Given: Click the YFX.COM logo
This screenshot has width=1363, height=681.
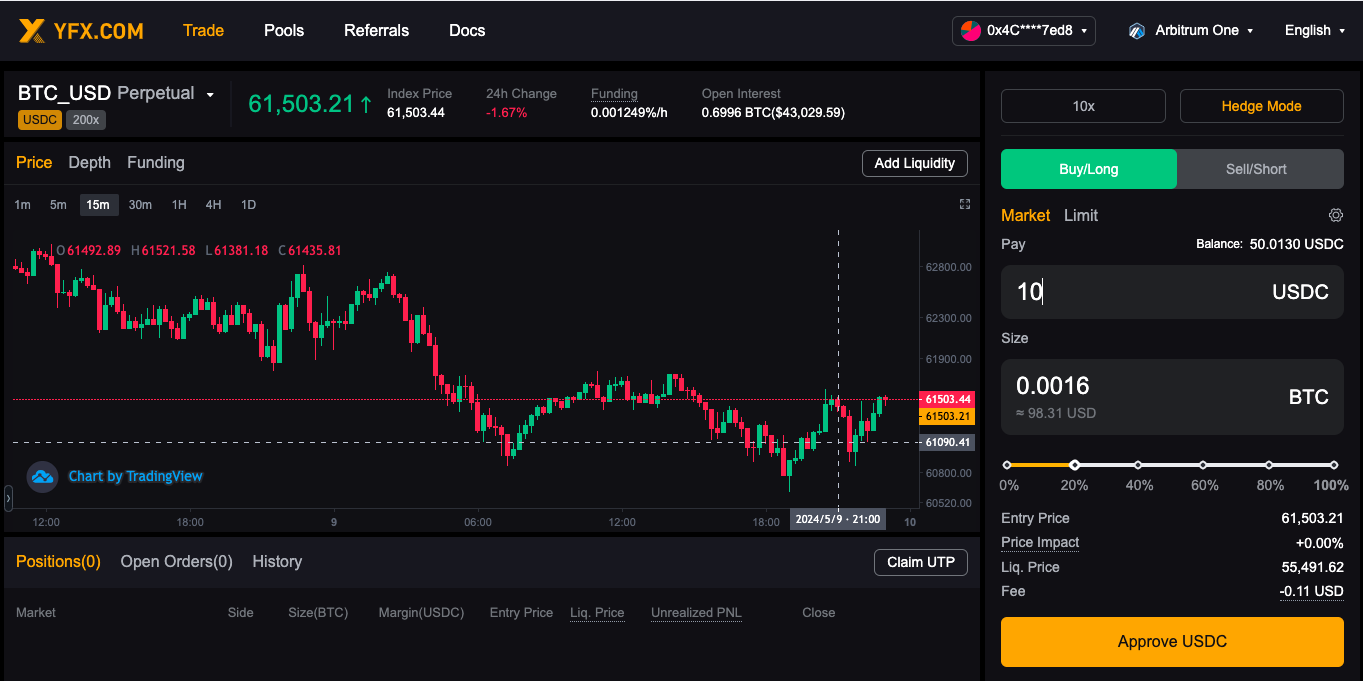Looking at the screenshot, I should click(81, 31).
